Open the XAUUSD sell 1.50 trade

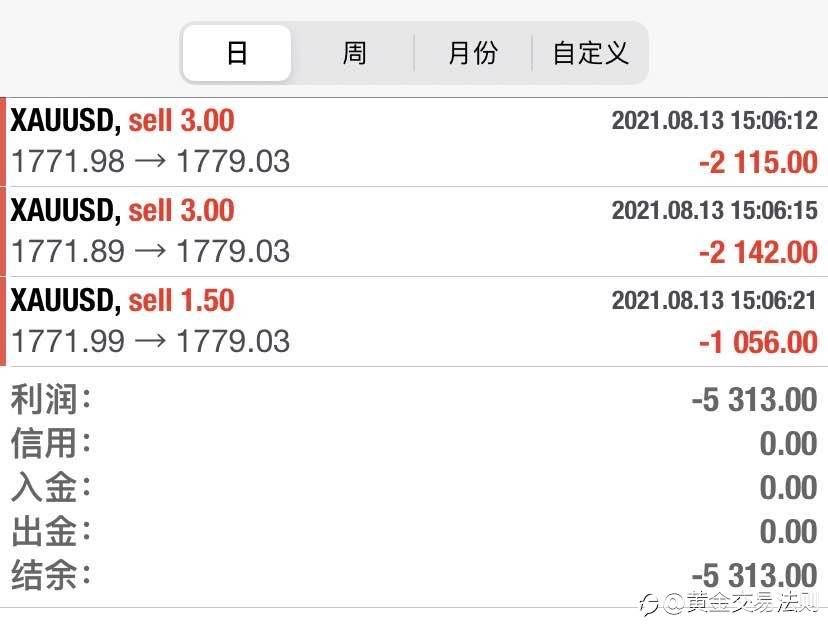(x=122, y=300)
